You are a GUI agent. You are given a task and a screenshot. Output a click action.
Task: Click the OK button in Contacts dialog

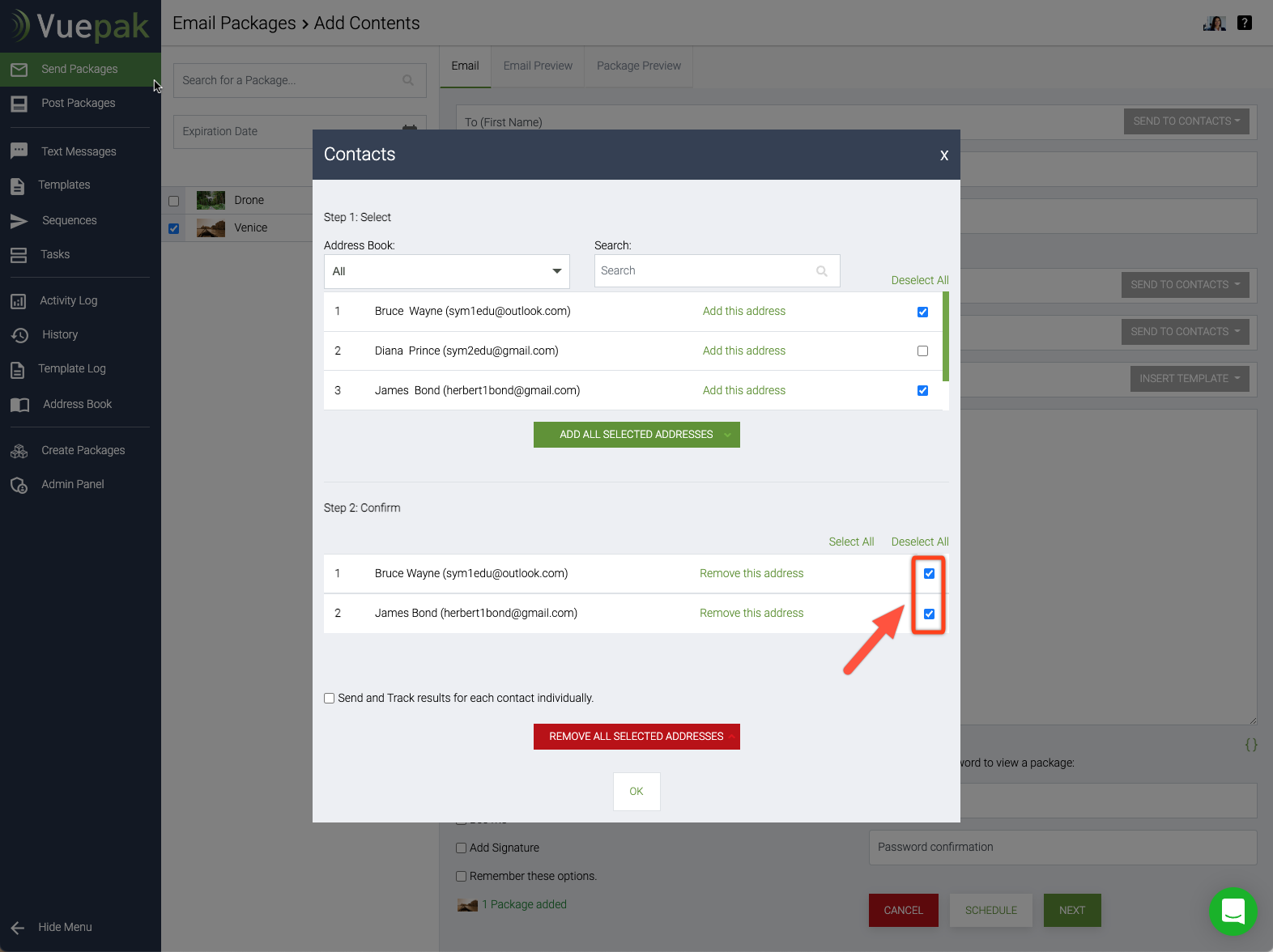tap(636, 791)
